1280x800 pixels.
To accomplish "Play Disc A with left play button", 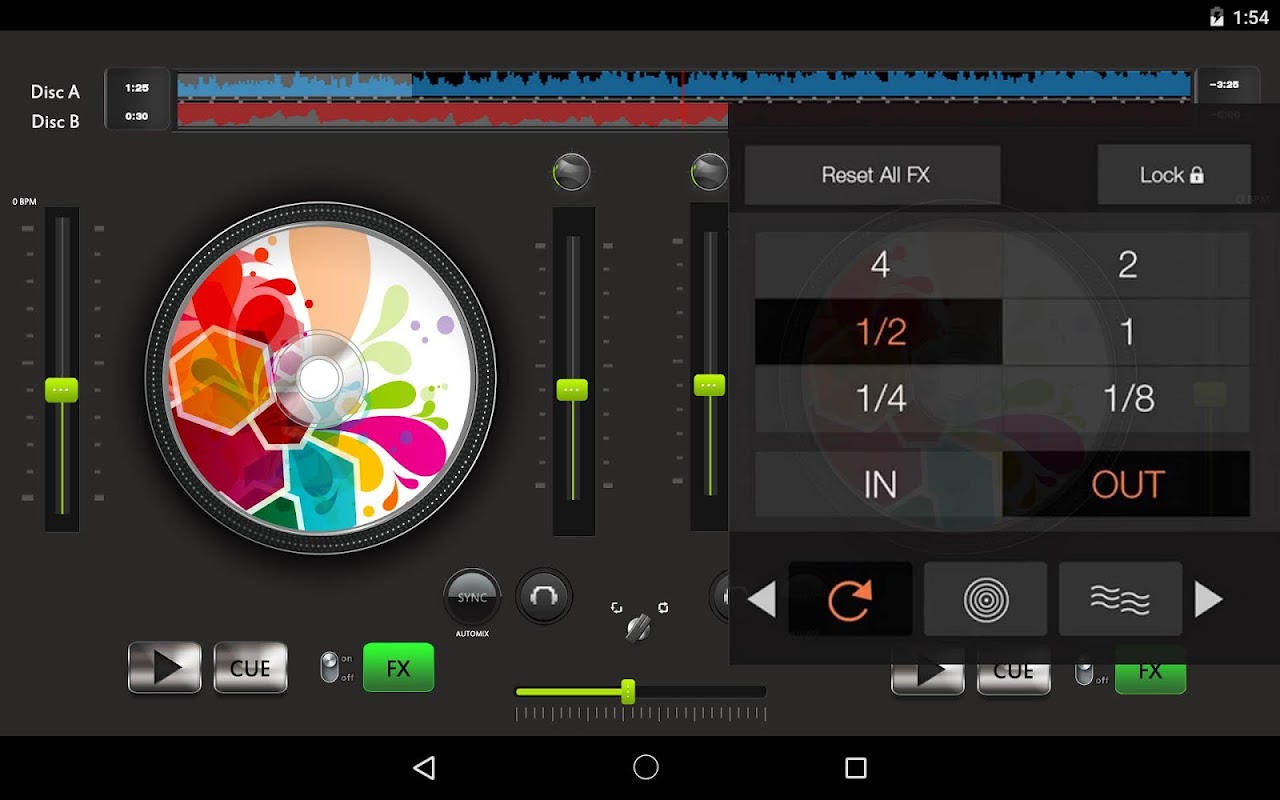I will [x=165, y=667].
